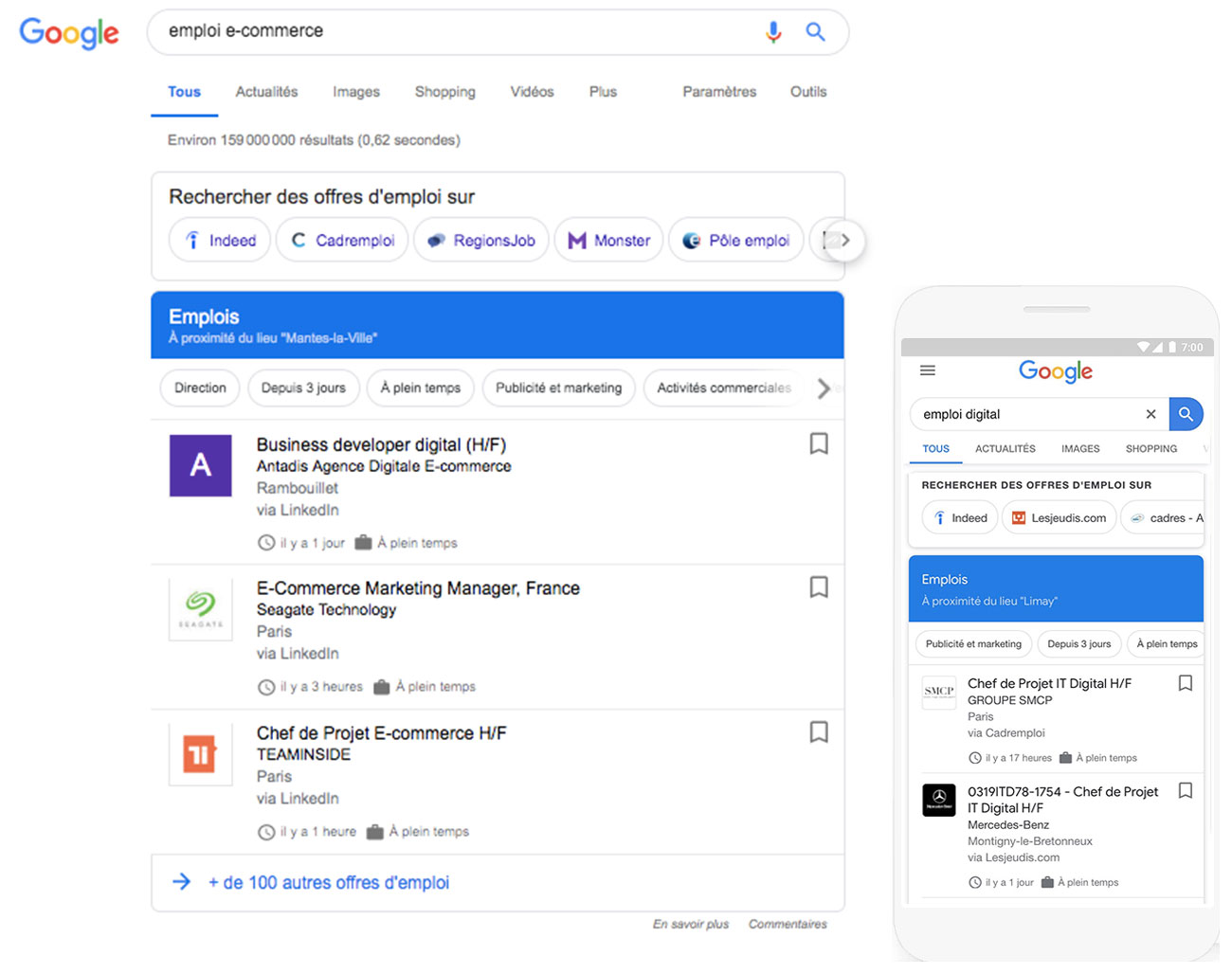The height and width of the screenshot is (974, 1232).
Task: Click the TEAMINSIDE orange logo
Action: click(x=200, y=754)
